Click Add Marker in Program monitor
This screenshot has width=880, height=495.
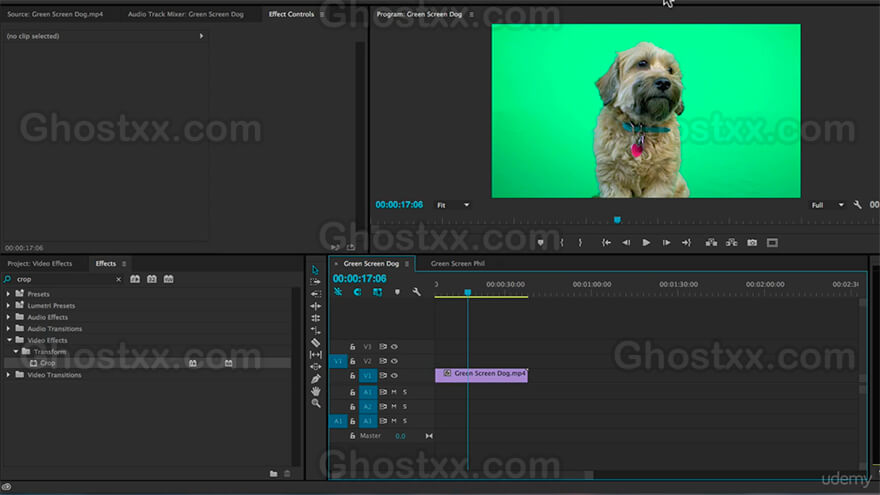(x=540, y=242)
